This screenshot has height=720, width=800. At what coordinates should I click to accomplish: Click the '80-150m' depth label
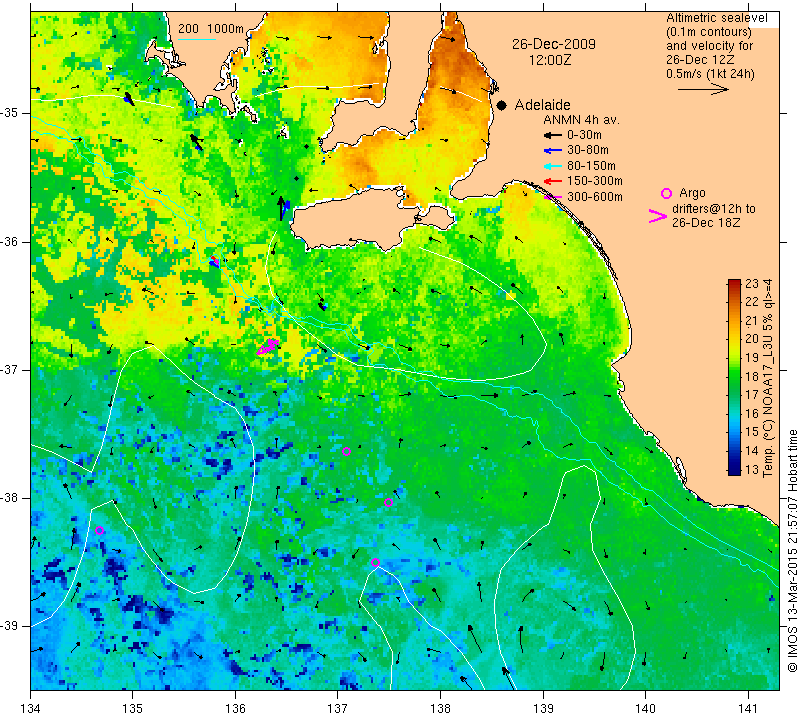click(591, 166)
